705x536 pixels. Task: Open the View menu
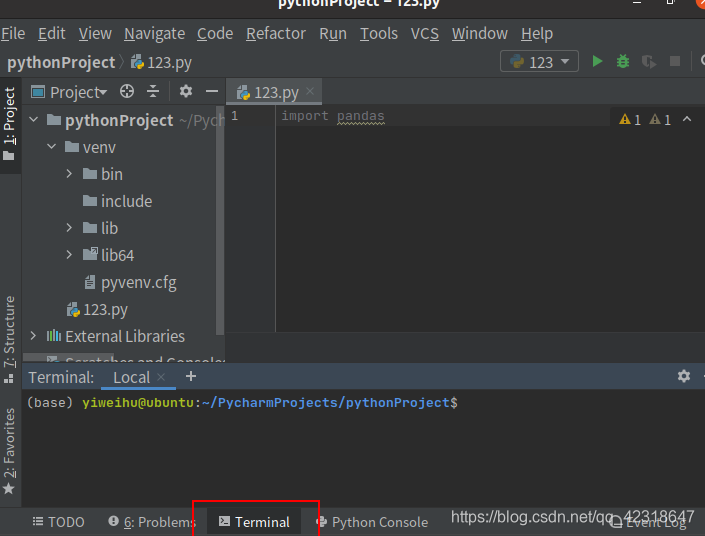(95, 34)
